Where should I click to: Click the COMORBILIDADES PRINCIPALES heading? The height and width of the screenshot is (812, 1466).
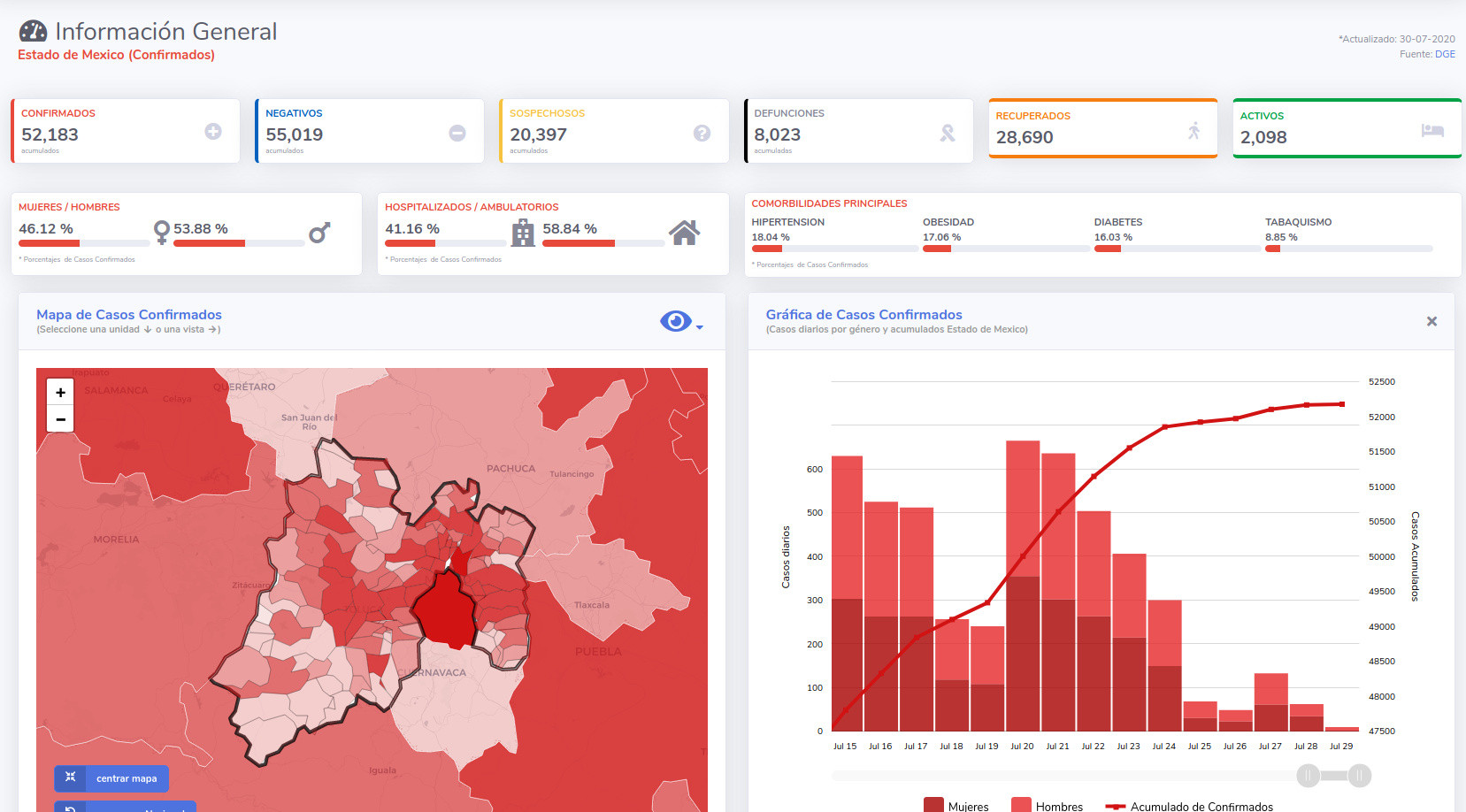pyautogui.click(x=829, y=203)
